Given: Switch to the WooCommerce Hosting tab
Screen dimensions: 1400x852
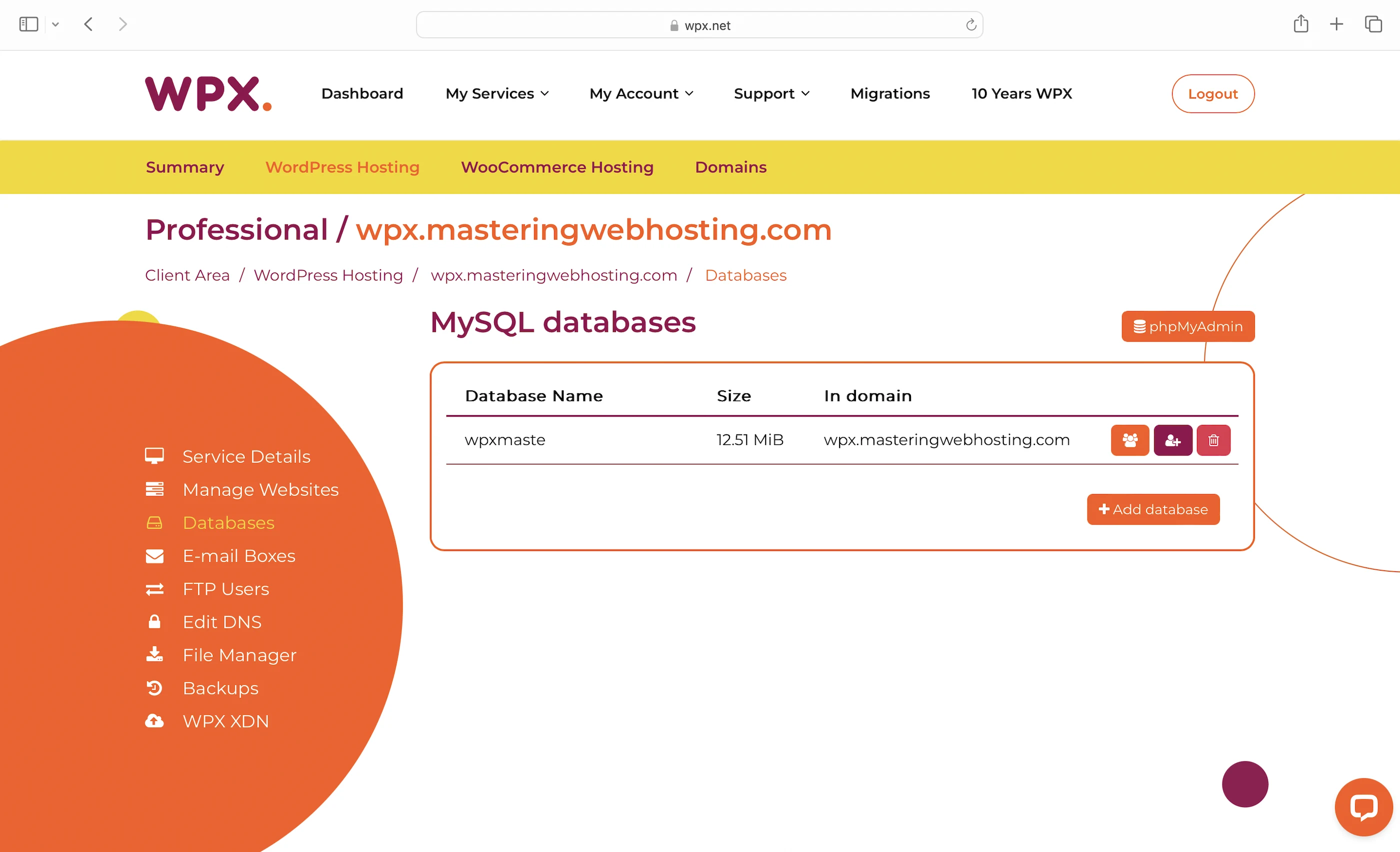Looking at the screenshot, I should tap(557, 167).
